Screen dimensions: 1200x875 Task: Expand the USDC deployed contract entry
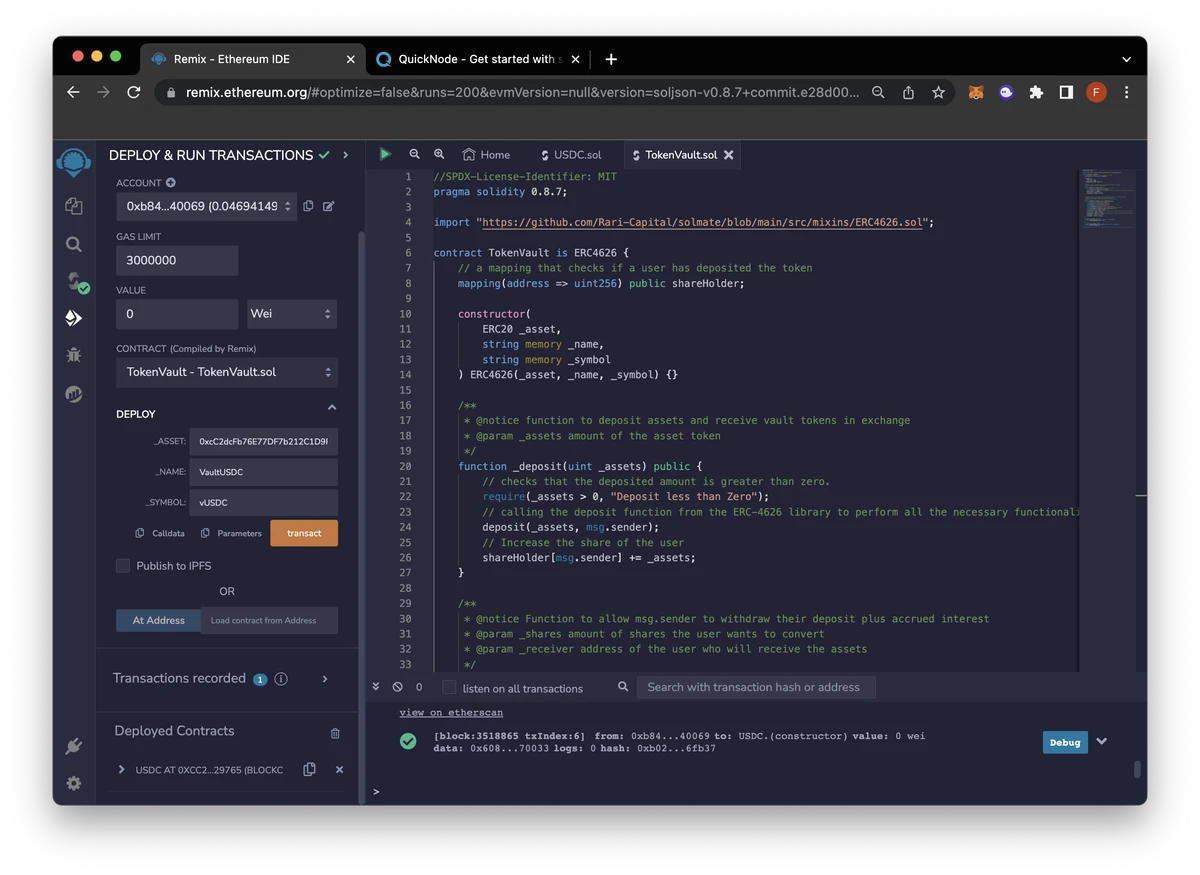122,770
